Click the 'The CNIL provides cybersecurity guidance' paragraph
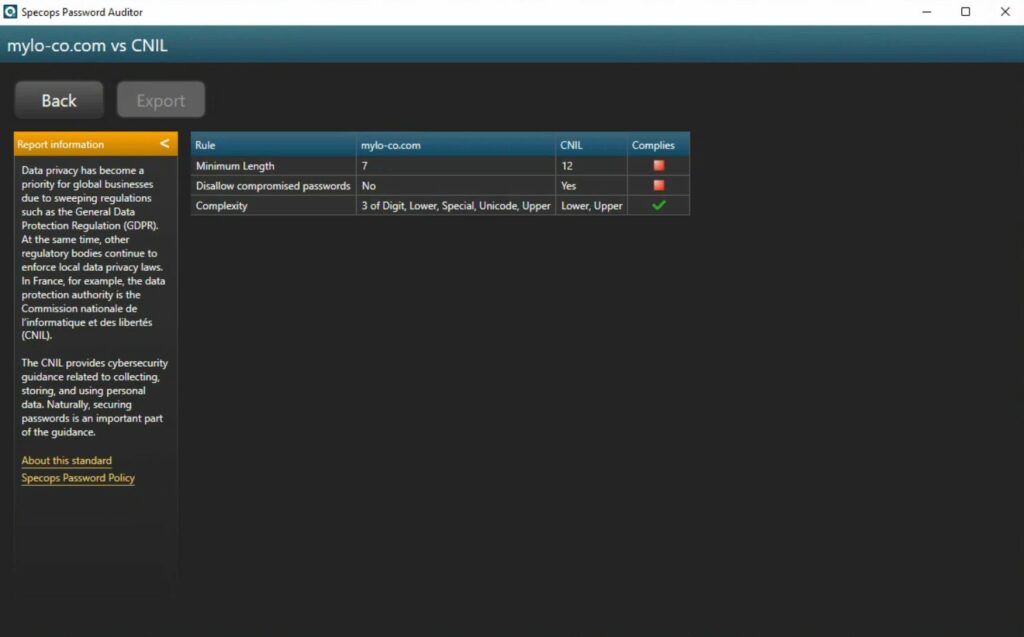The height and width of the screenshot is (637, 1024). click(95, 397)
